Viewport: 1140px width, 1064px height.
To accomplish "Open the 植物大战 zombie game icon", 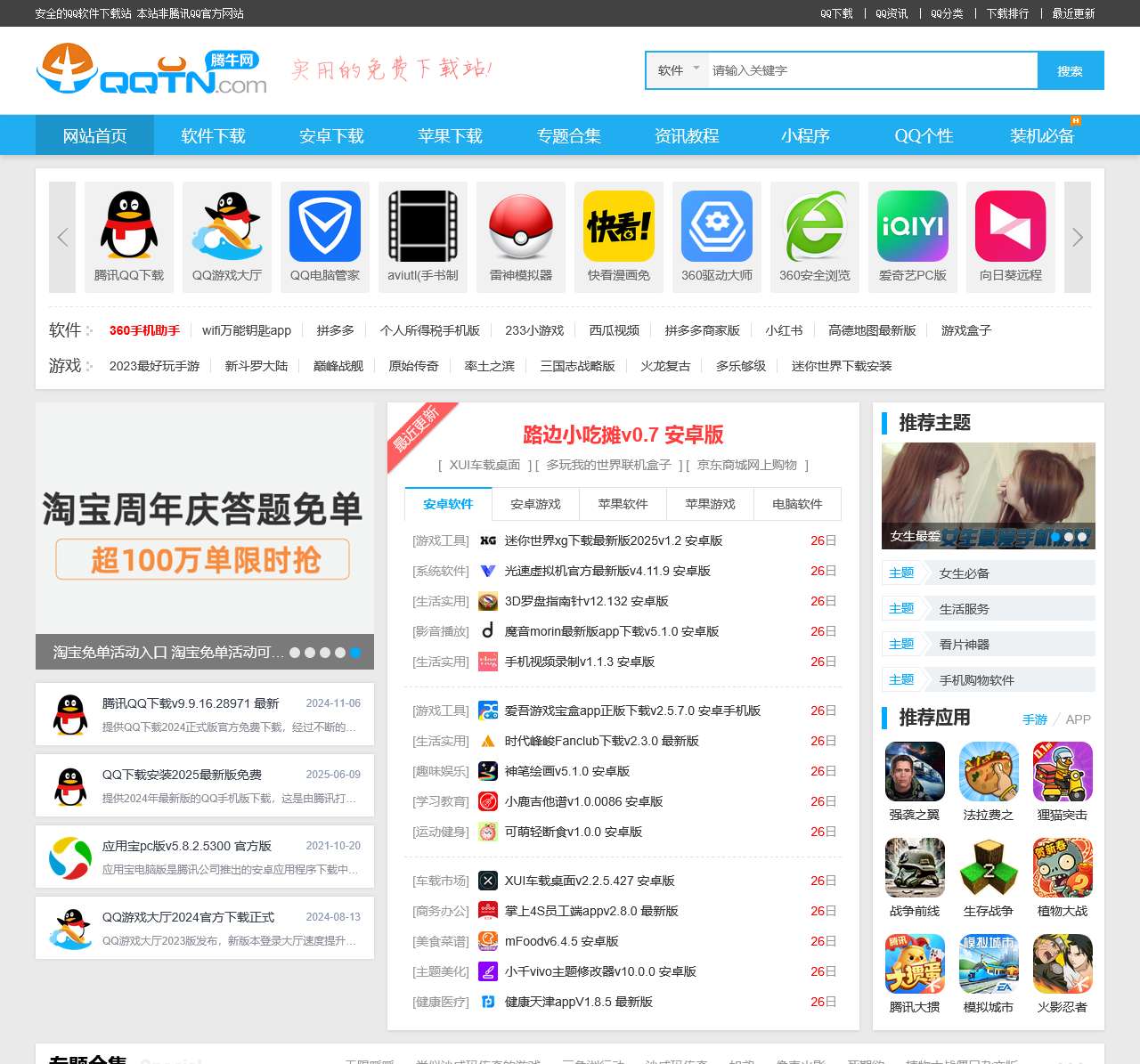I will click(x=1063, y=868).
